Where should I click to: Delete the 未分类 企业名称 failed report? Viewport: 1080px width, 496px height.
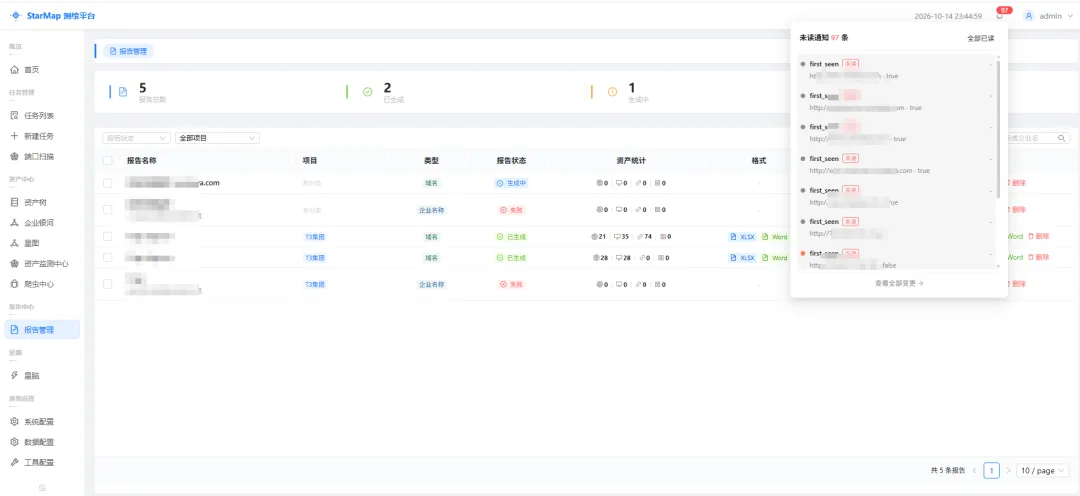pos(1017,209)
